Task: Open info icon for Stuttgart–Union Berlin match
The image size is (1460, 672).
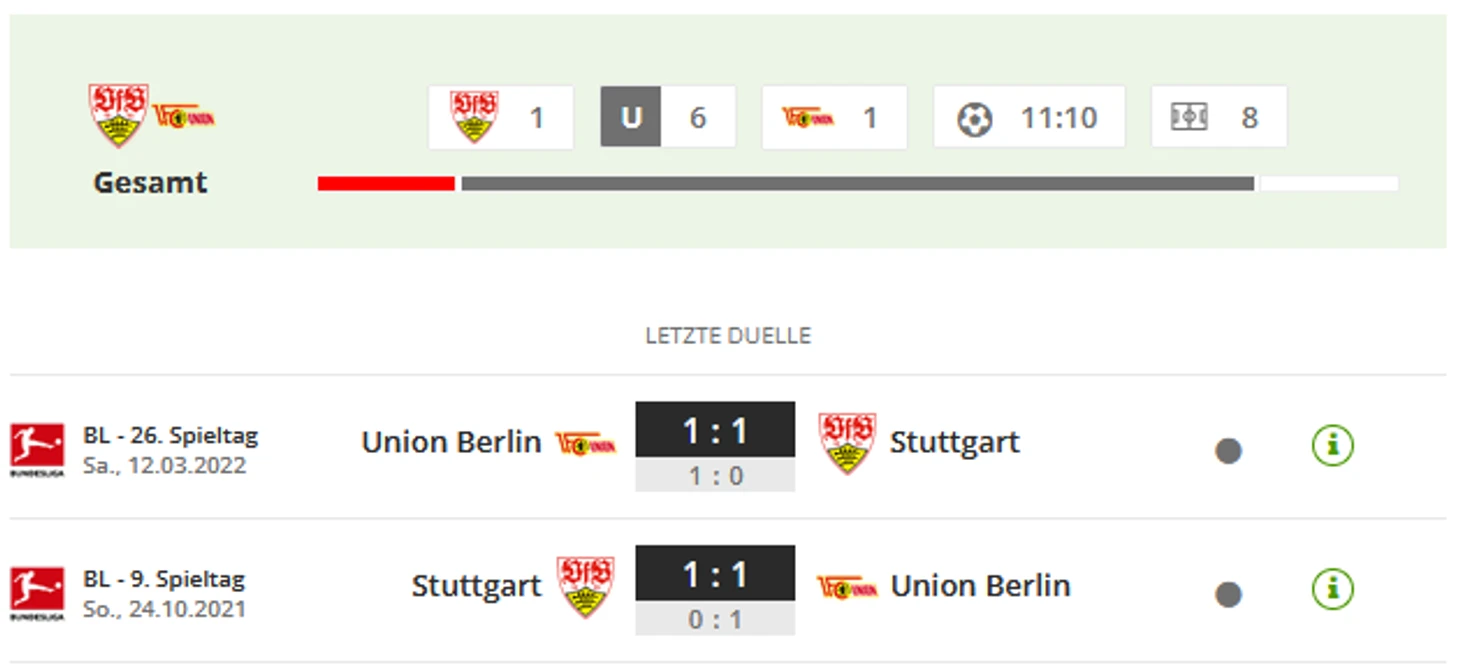Action: (x=1332, y=588)
